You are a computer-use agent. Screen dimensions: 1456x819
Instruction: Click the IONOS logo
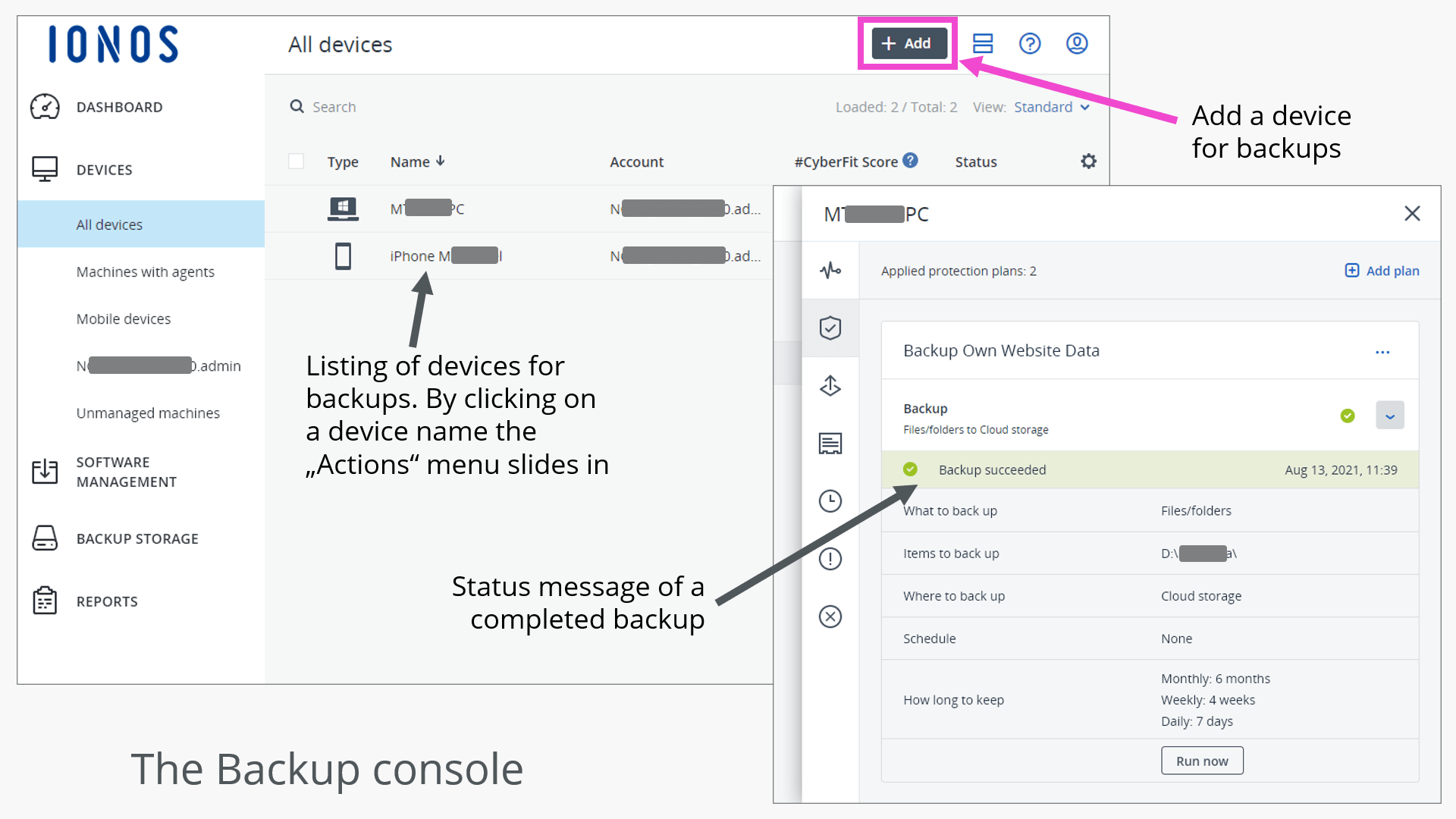(114, 45)
